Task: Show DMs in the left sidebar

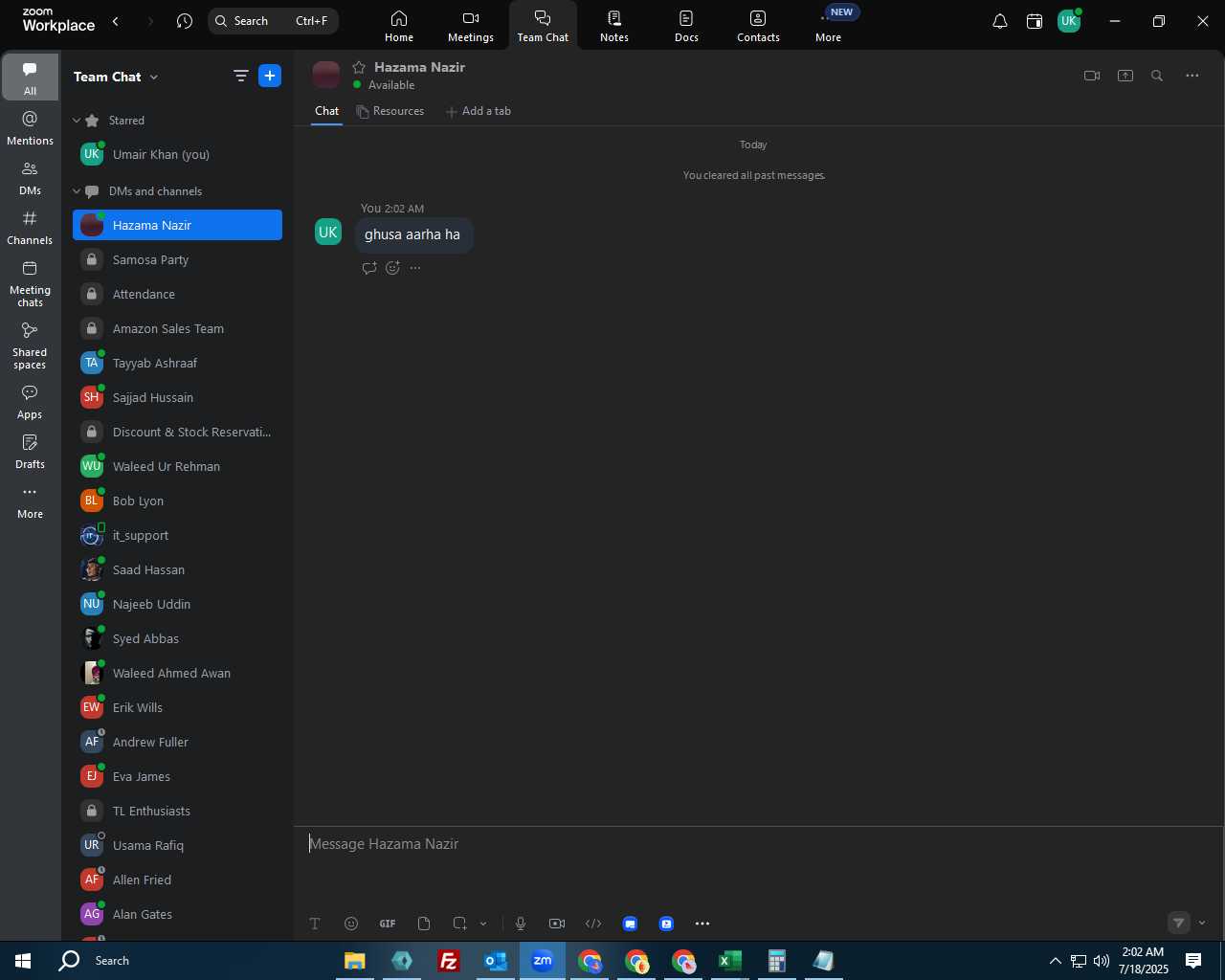Action: (x=31, y=178)
